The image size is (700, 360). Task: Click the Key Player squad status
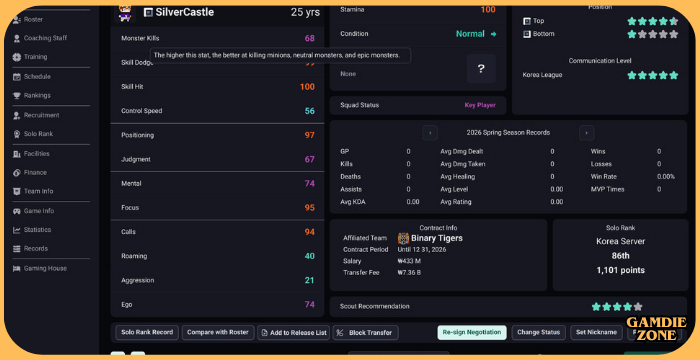[x=480, y=105]
